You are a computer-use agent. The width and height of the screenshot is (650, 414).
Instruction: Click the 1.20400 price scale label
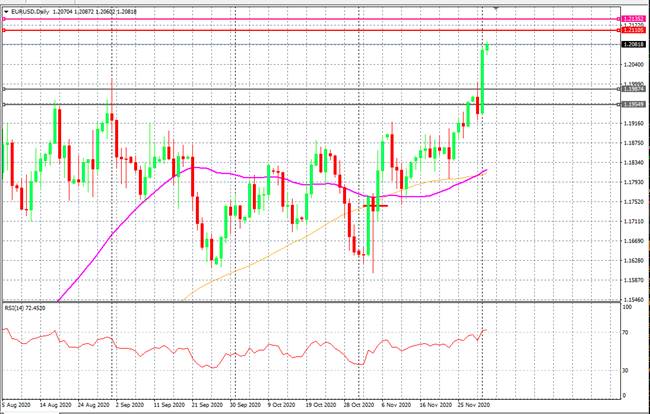tap(634, 65)
